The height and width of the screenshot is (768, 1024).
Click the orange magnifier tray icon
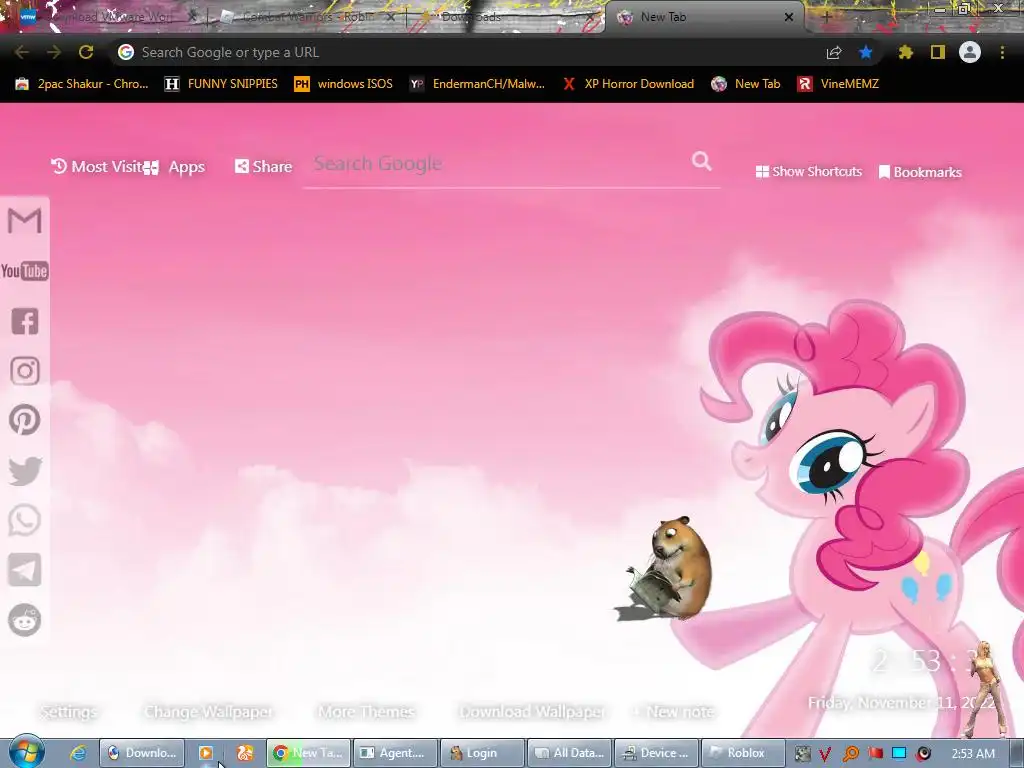850,754
